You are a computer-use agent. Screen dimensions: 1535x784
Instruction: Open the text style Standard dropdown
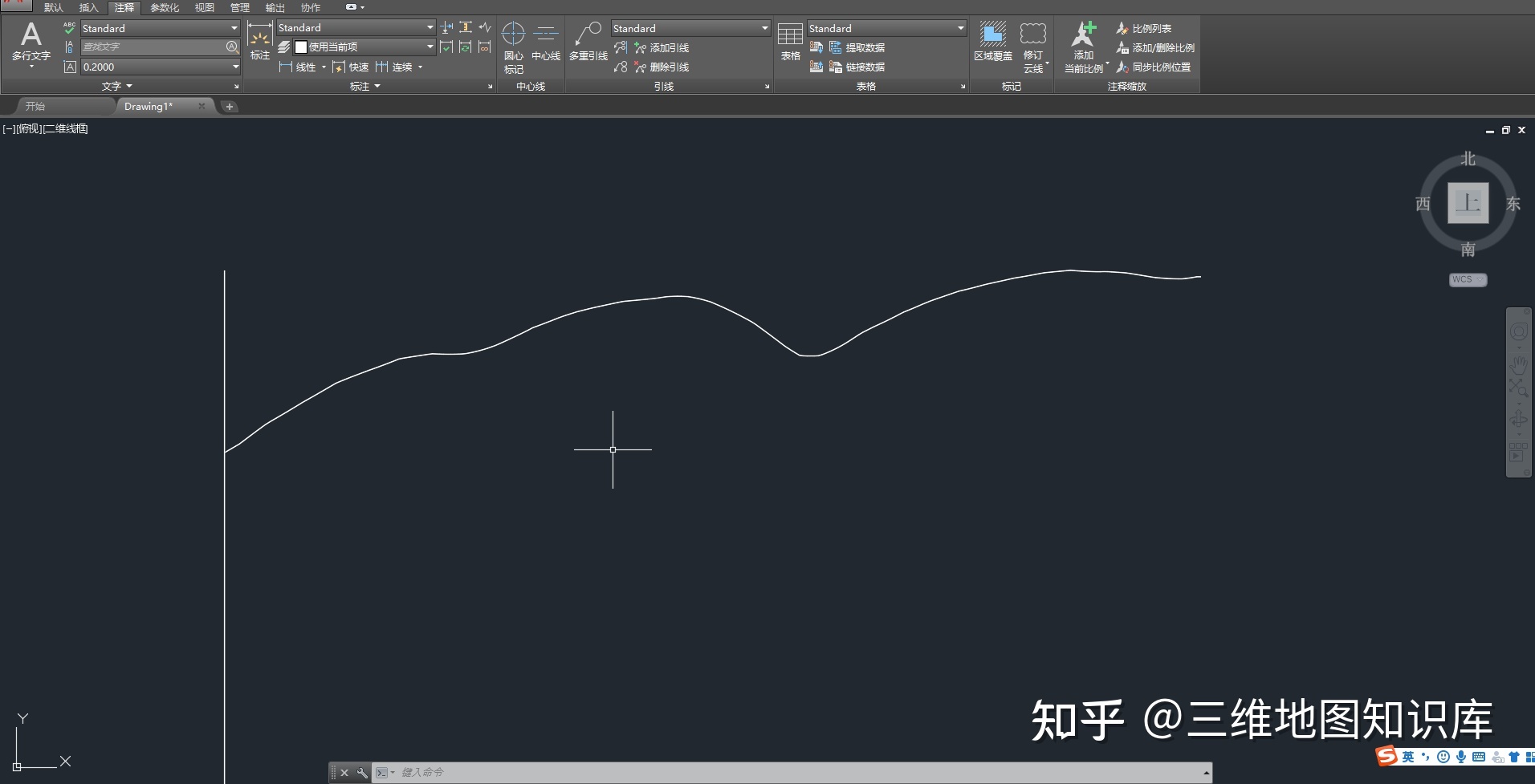coord(234,28)
